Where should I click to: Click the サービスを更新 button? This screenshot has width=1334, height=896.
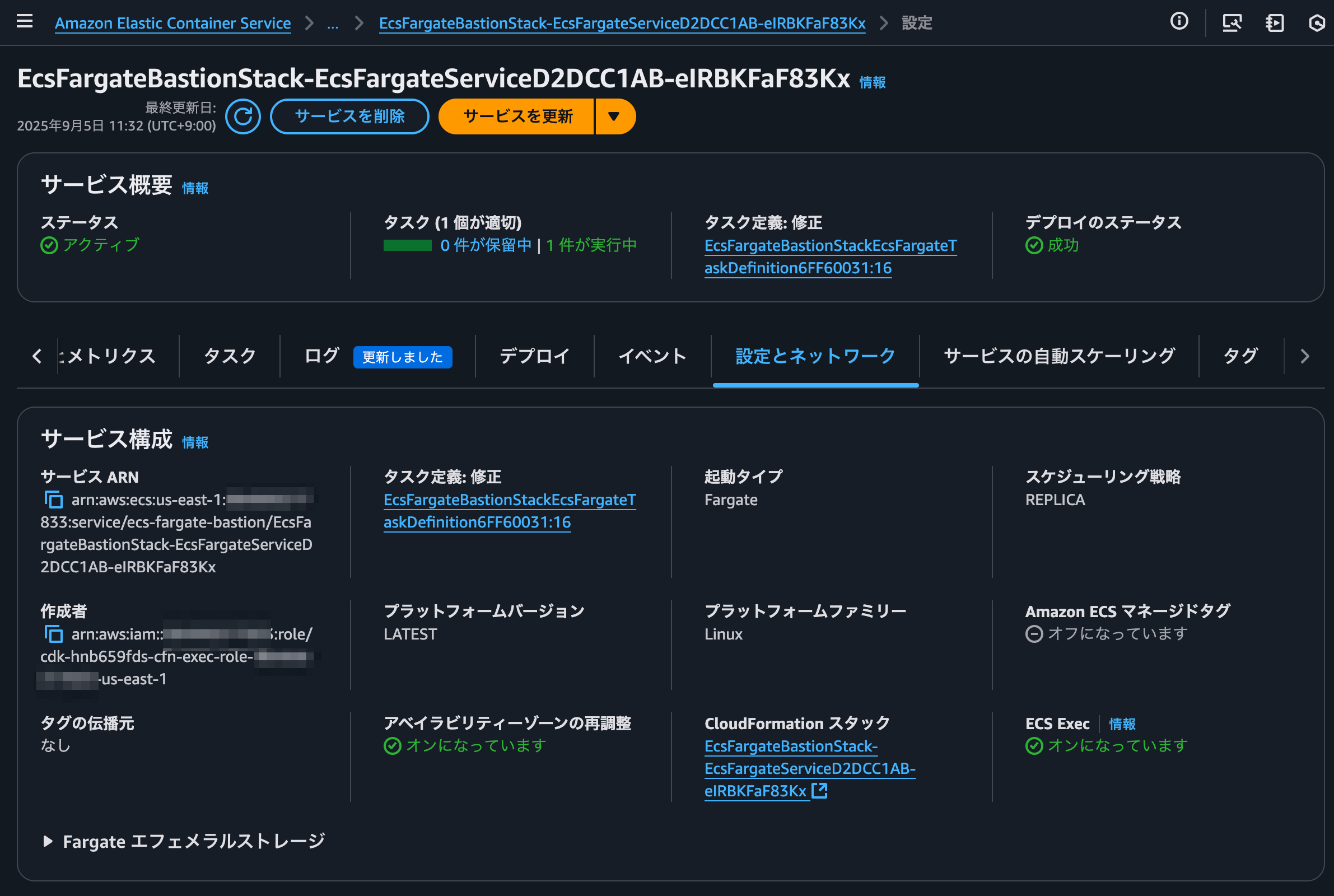click(x=517, y=116)
